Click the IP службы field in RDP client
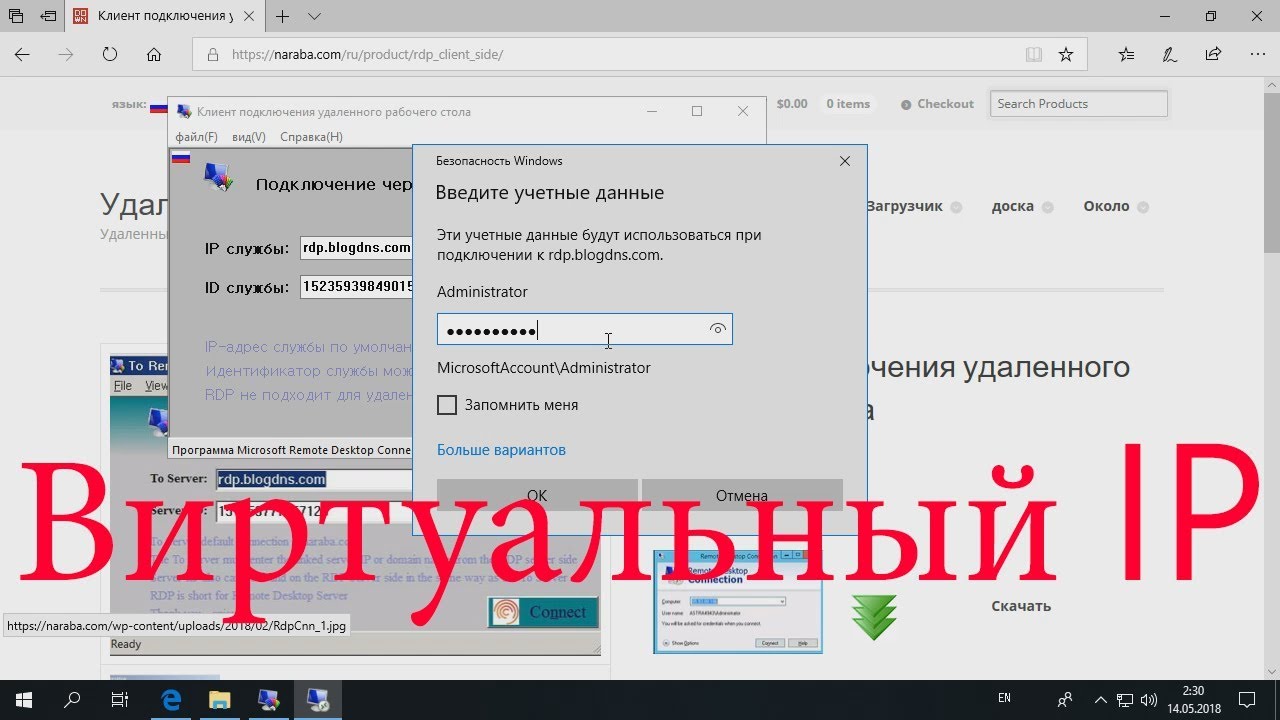1280x720 pixels. click(357, 248)
